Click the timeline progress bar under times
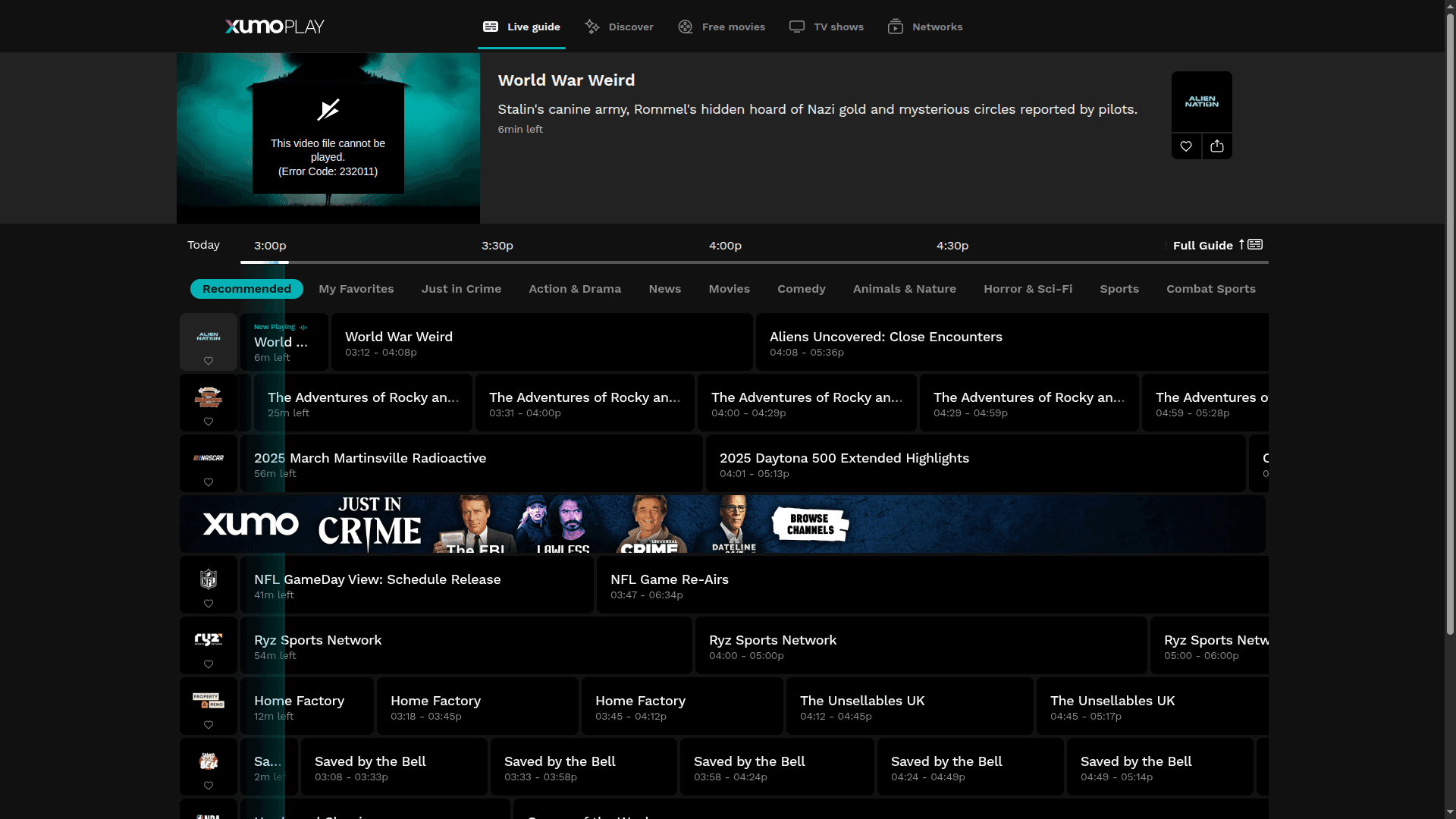Image resolution: width=1456 pixels, height=819 pixels. point(755,262)
